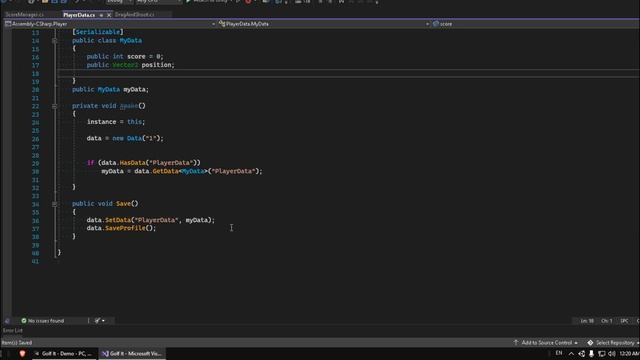The height and width of the screenshot is (360, 640).
Task: Click the Add to Source Control arrow icon
Action: click(x=516, y=343)
